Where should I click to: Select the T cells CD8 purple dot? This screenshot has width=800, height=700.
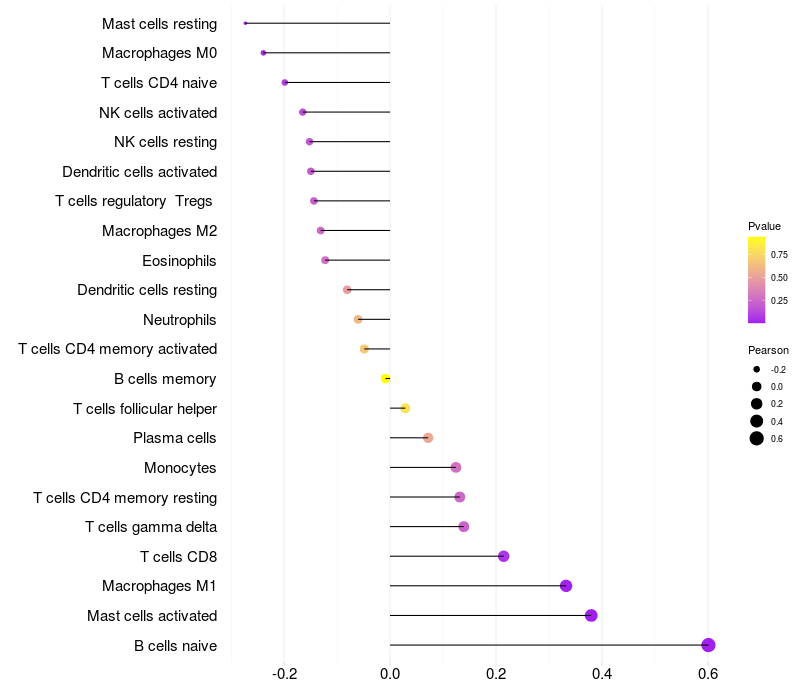(x=503, y=556)
